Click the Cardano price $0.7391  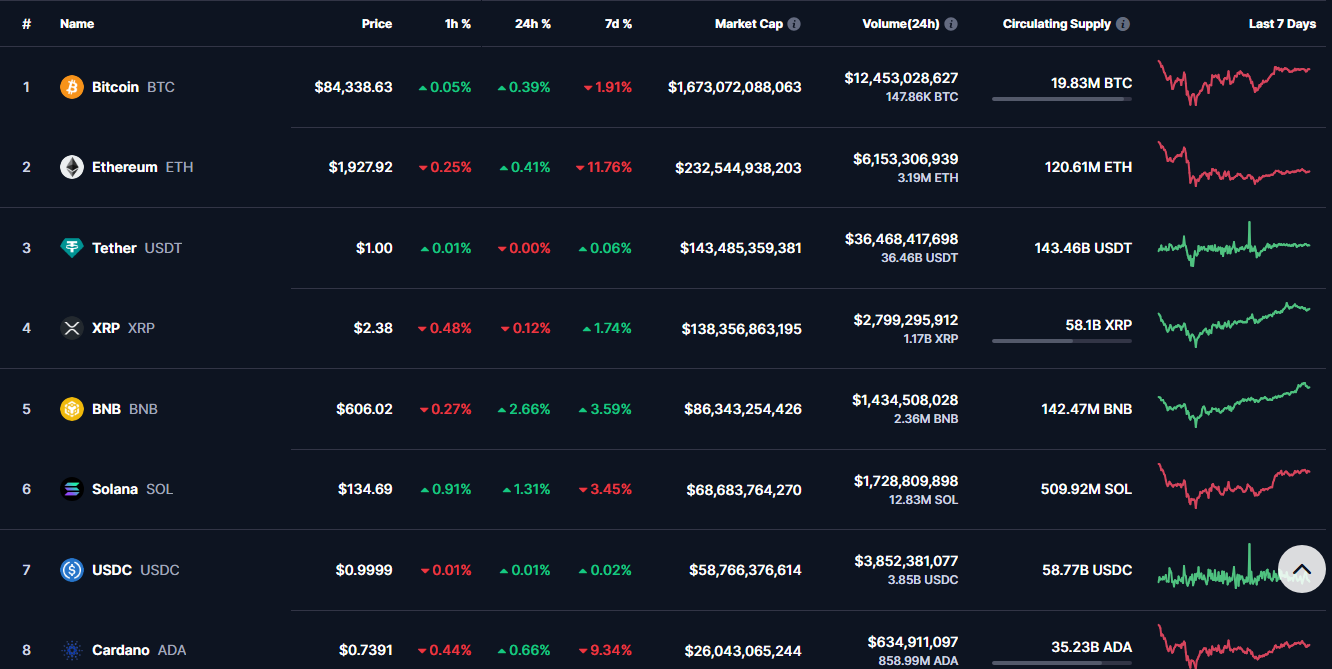coord(365,650)
